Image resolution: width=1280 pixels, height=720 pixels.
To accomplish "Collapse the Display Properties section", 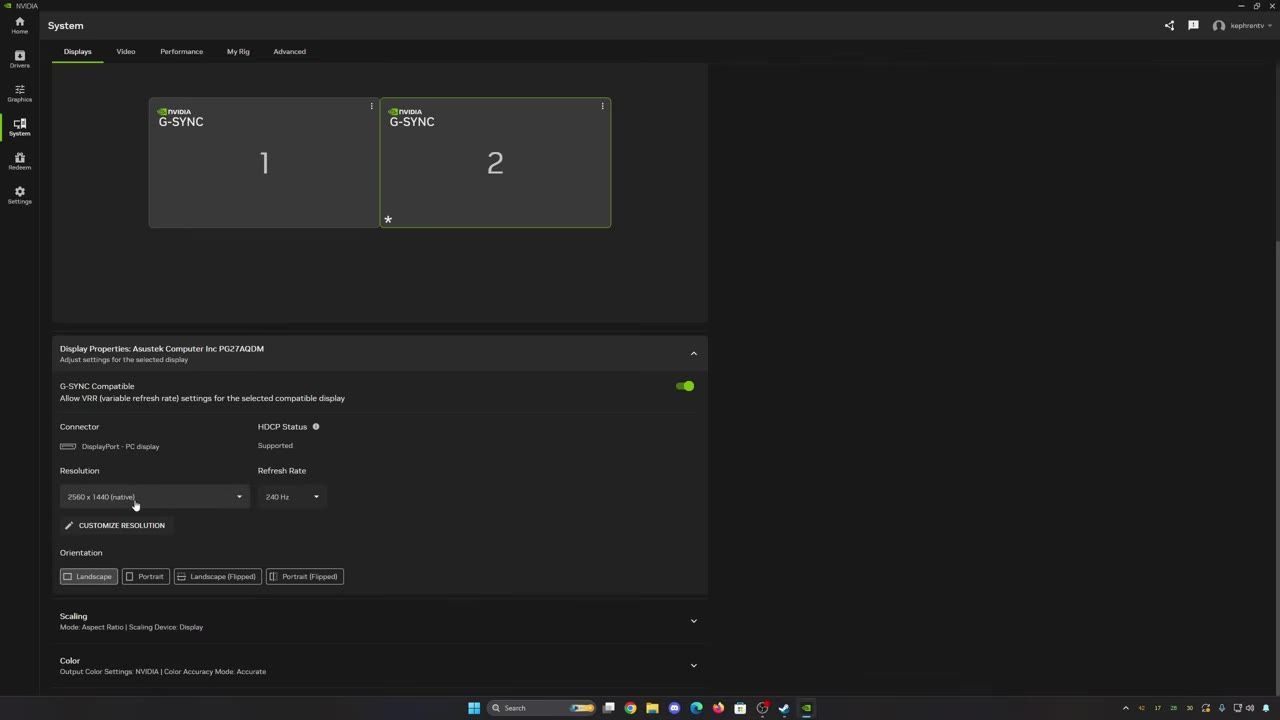I will pos(693,353).
